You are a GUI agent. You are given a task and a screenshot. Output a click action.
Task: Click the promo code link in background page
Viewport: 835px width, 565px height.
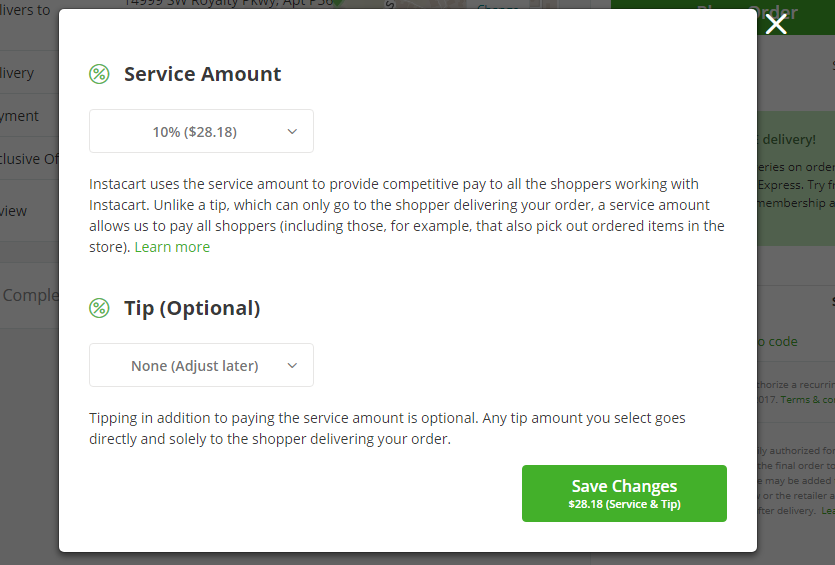777,341
